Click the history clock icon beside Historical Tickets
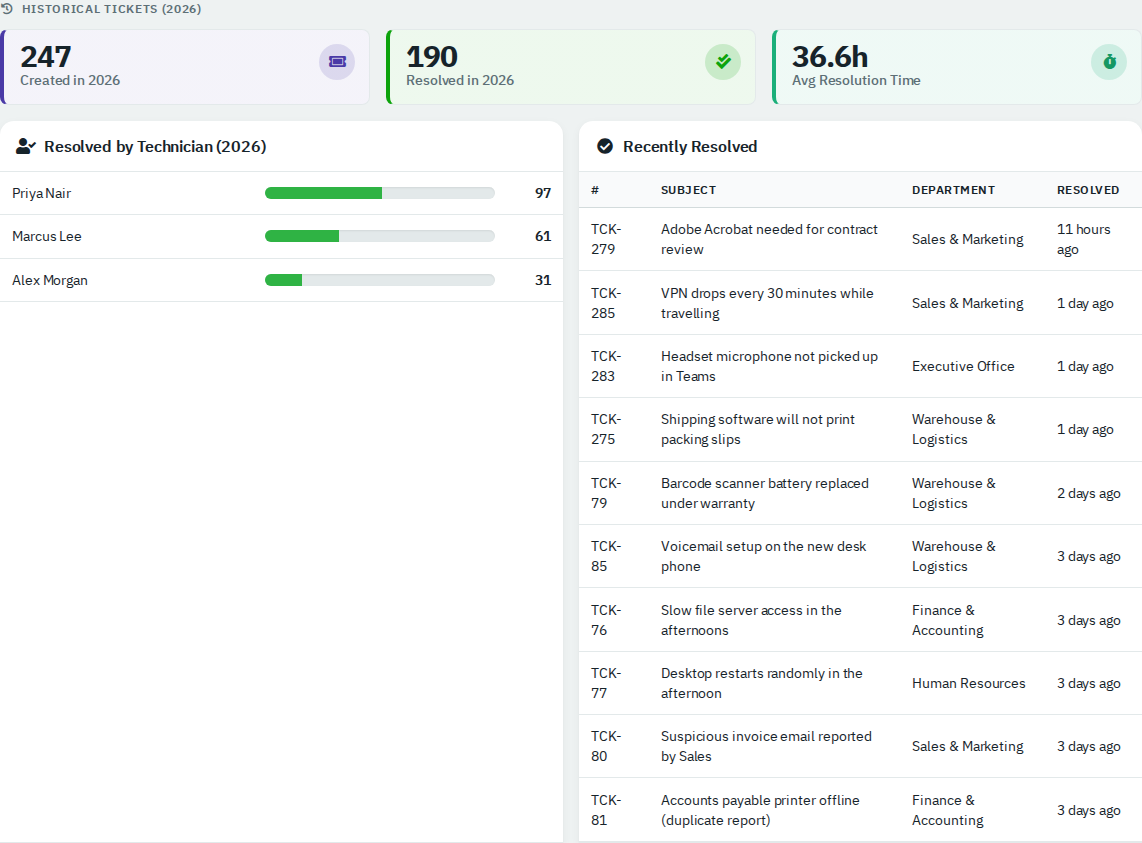 click(7, 9)
